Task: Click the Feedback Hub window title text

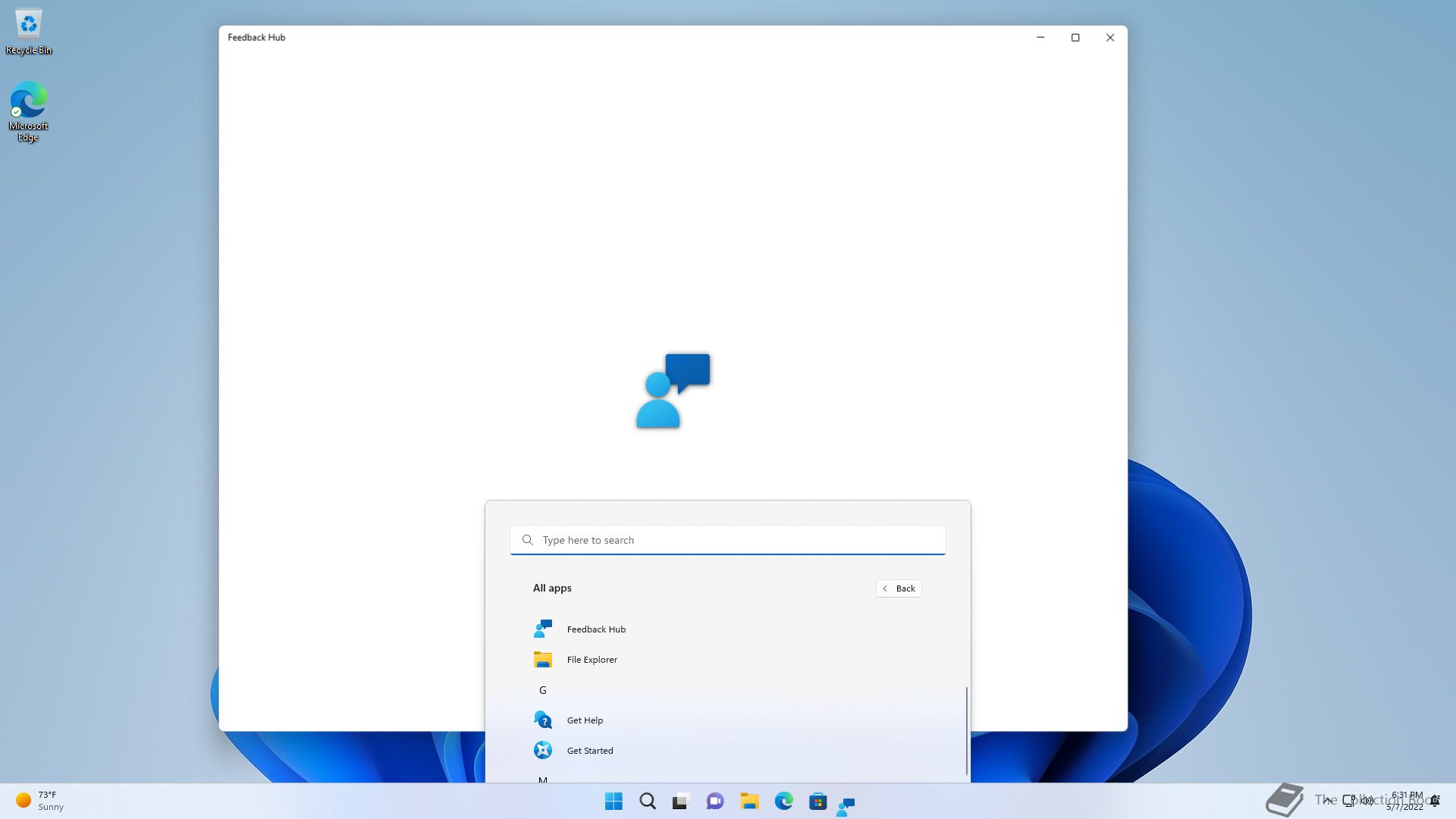Action: (256, 37)
